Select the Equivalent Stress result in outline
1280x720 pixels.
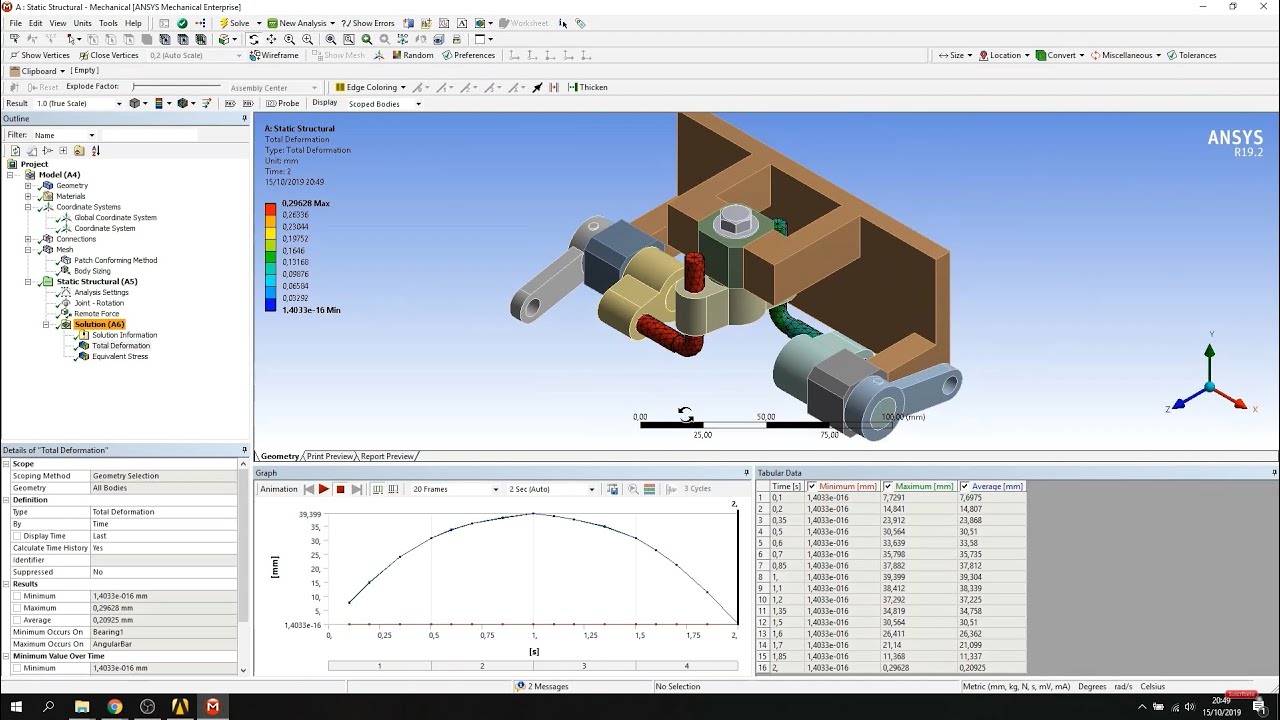pos(120,356)
